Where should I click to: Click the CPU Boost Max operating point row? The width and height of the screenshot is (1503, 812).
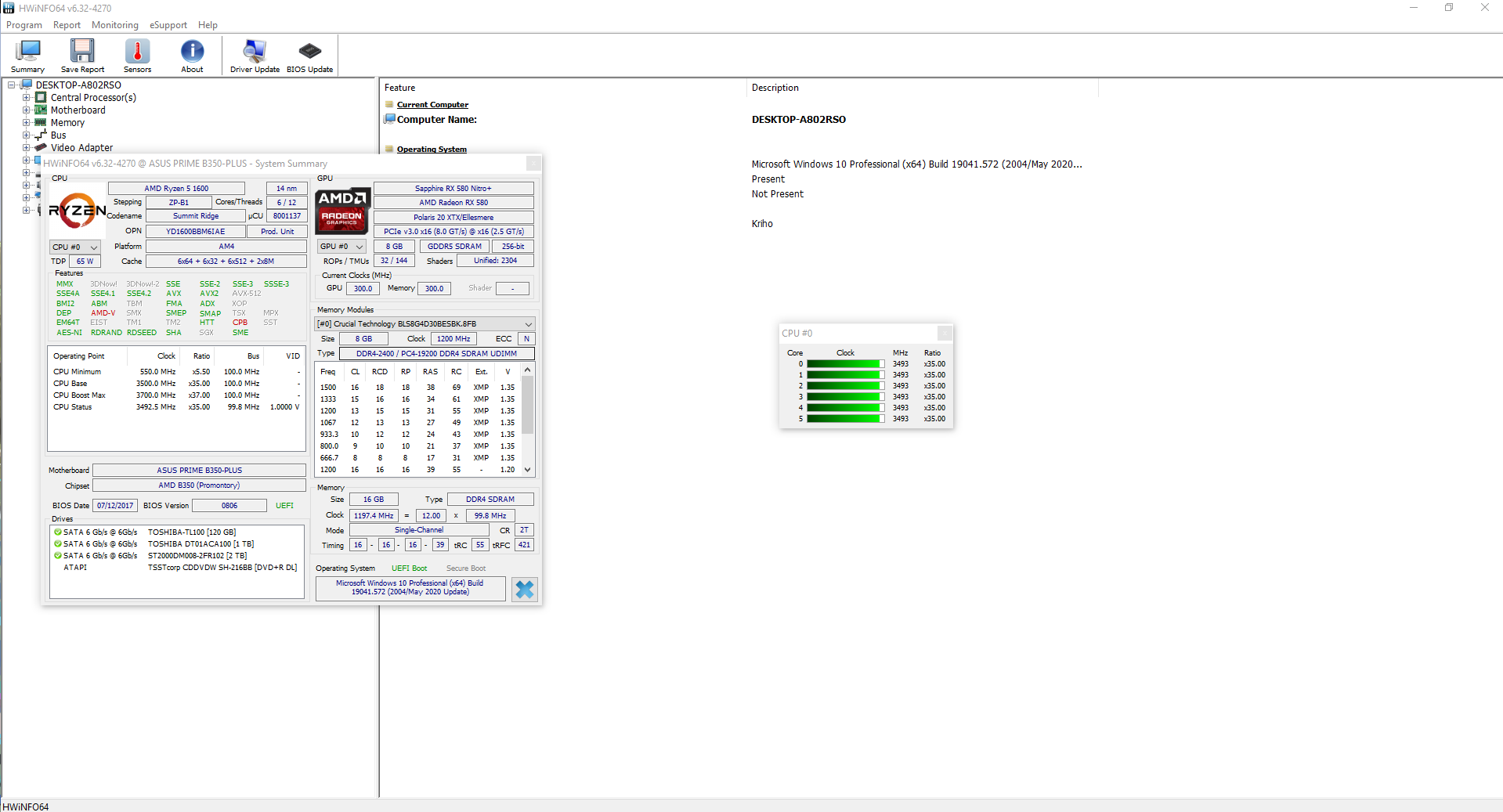point(177,395)
